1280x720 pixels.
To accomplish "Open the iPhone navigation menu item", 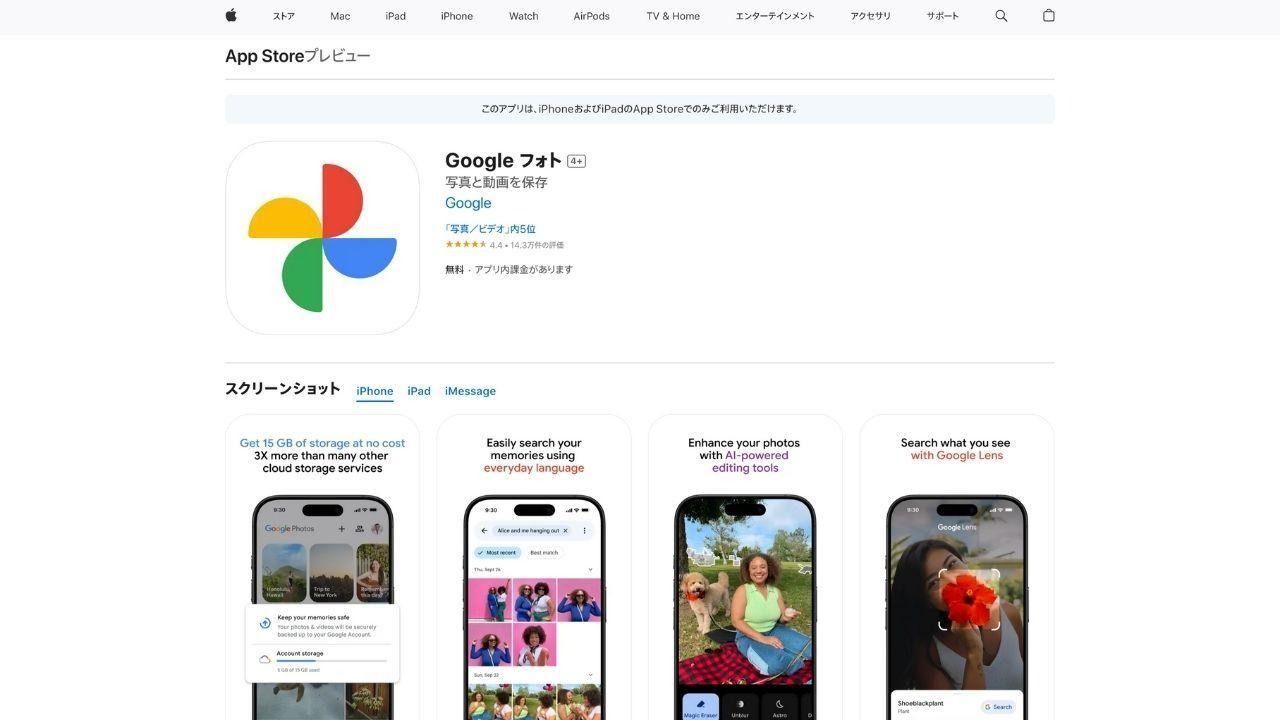I will 457,16.
